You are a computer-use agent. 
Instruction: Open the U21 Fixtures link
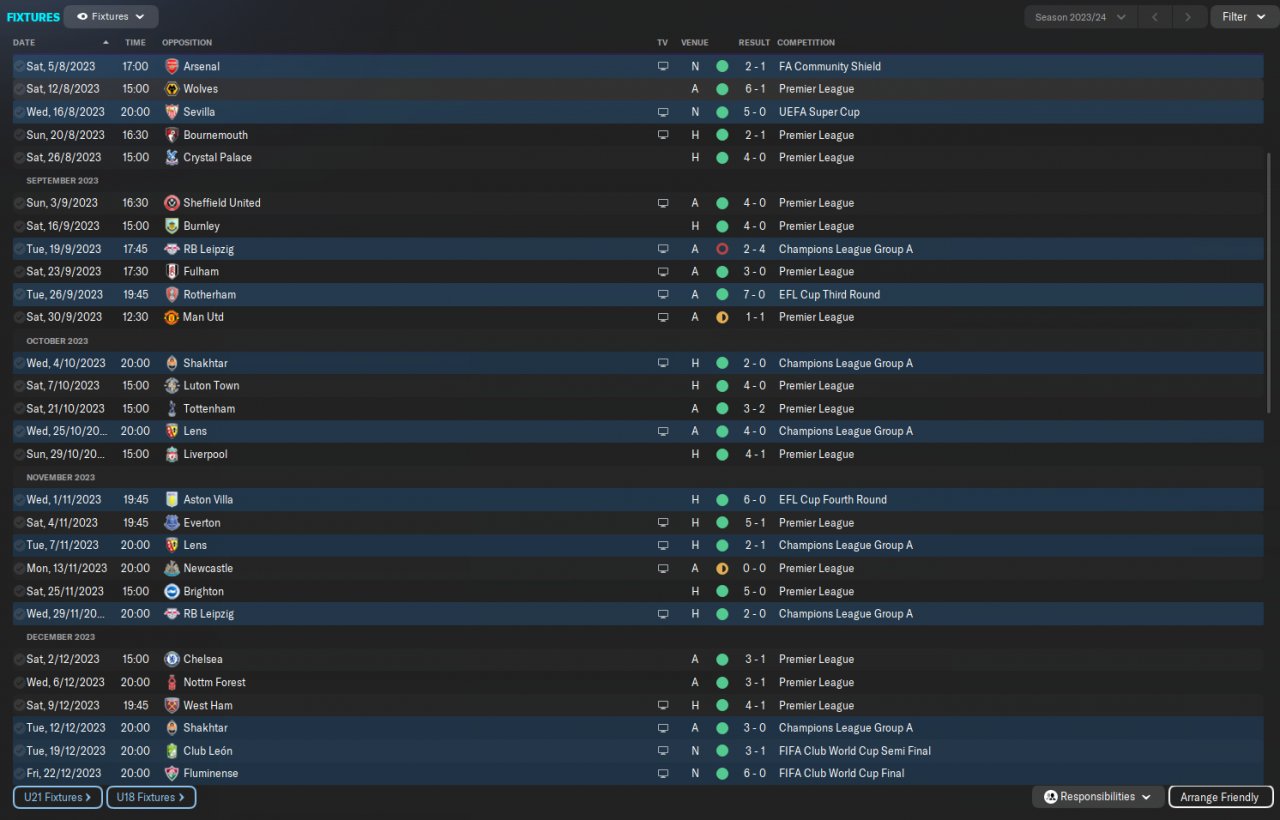pos(58,797)
